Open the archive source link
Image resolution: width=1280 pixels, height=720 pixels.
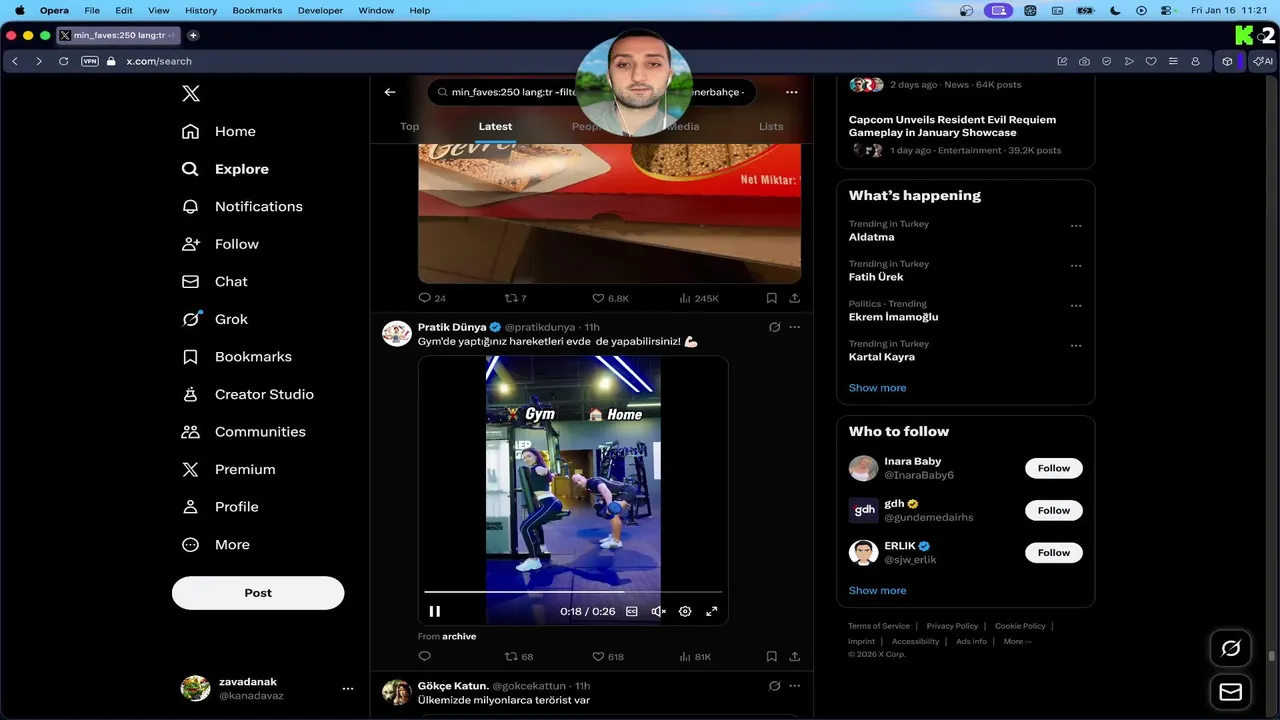(459, 636)
